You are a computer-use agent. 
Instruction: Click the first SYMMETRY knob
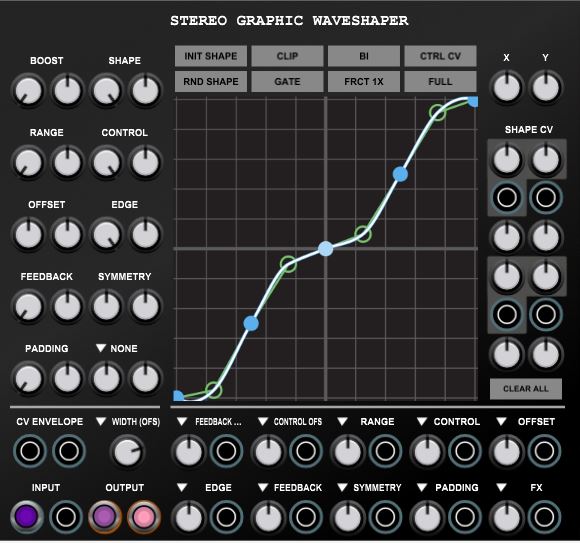point(107,307)
